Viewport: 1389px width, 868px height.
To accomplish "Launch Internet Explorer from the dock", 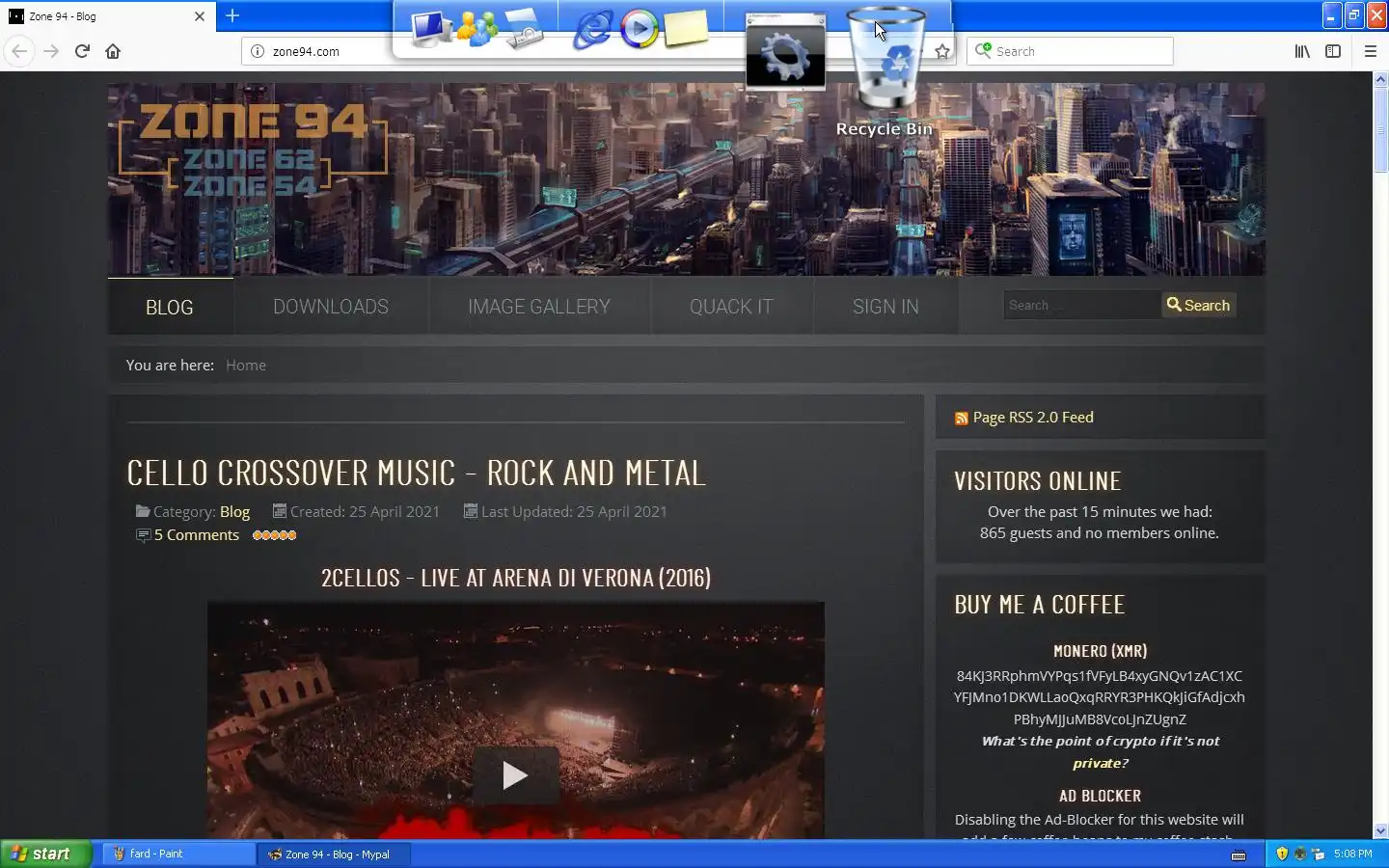I will (x=592, y=29).
